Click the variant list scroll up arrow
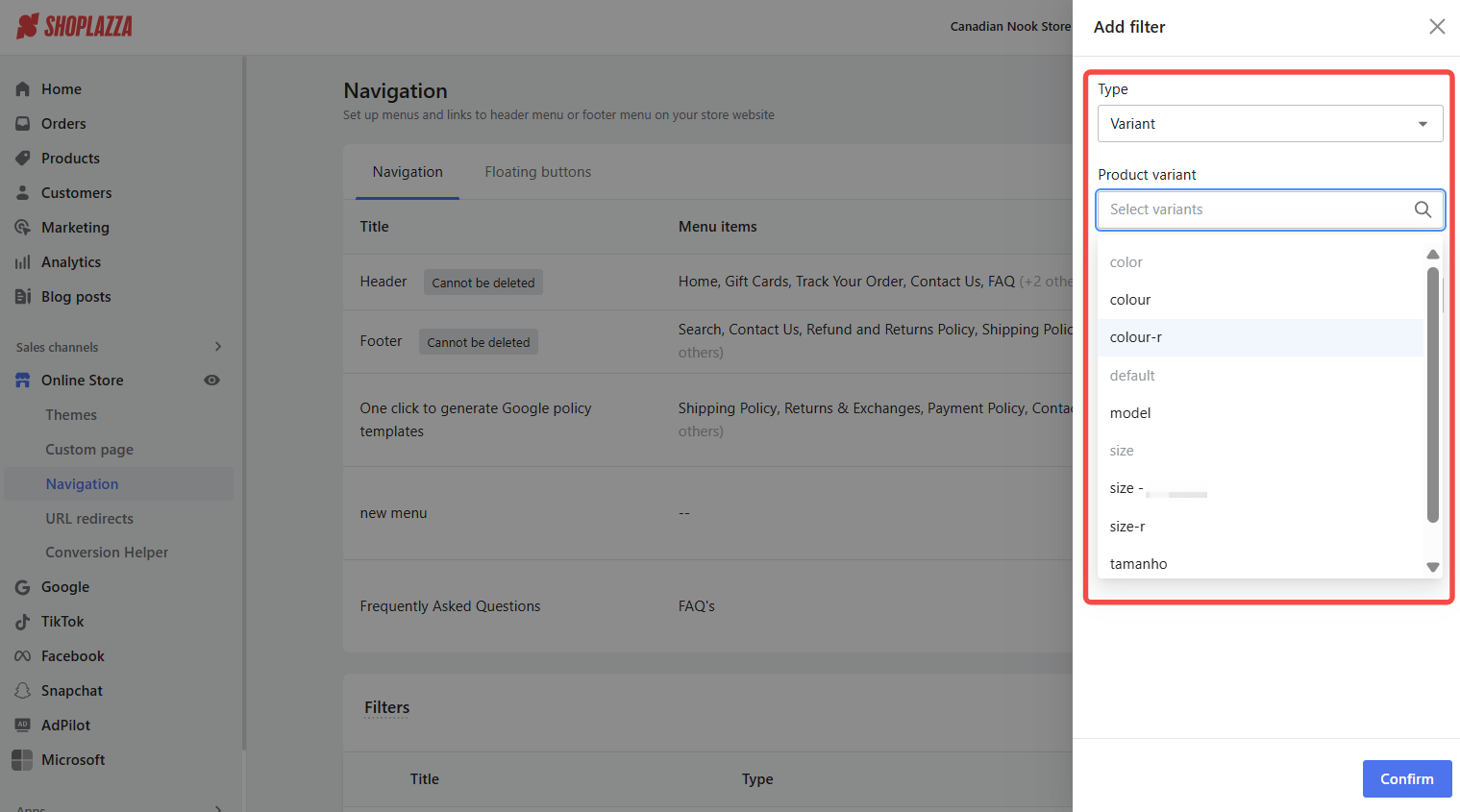Screen dimensions: 1460x812 1432,255
